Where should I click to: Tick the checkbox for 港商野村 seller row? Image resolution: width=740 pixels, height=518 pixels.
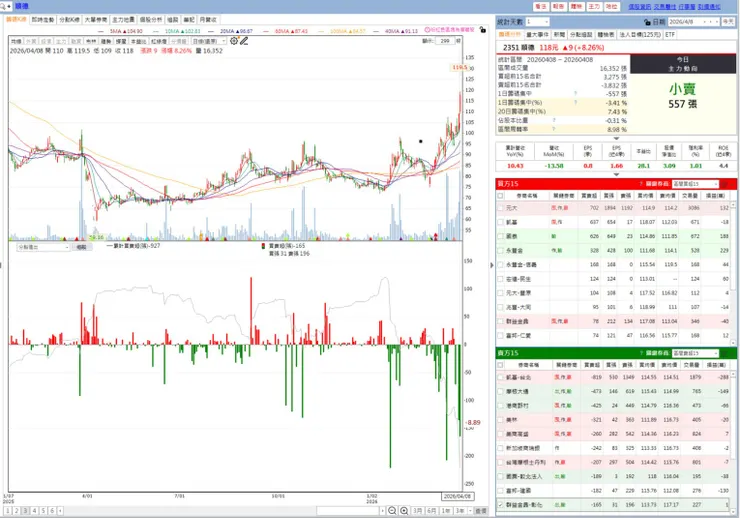[x=500, y=405]
